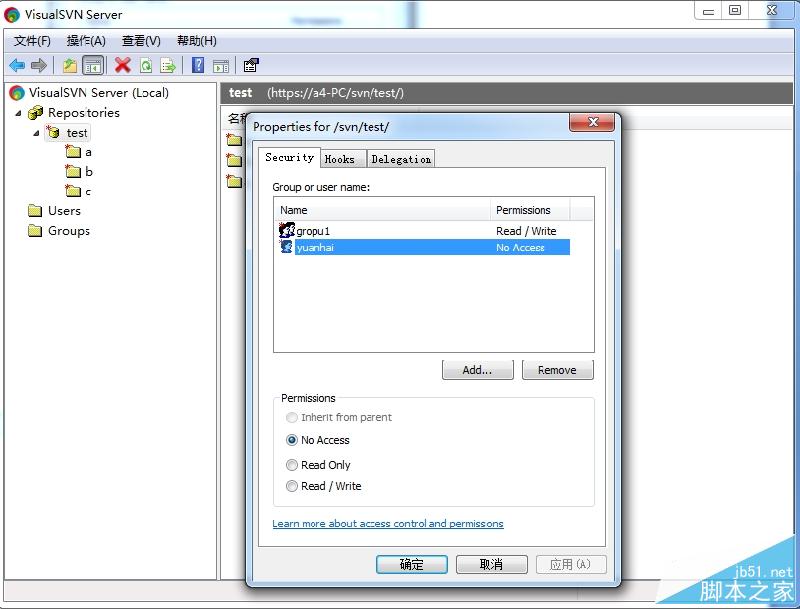Click the Up One Level folder icon
The image size is (800, 609).
(69, 65)
